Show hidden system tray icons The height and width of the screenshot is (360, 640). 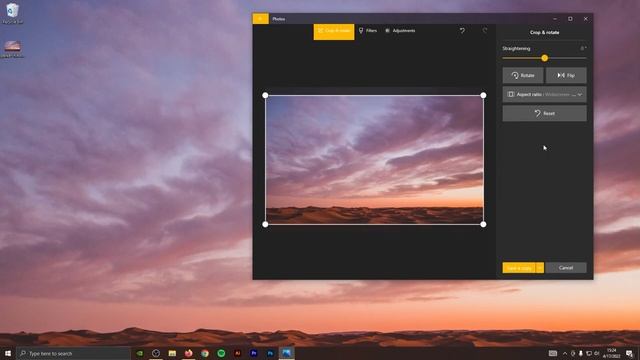[565, 353]
